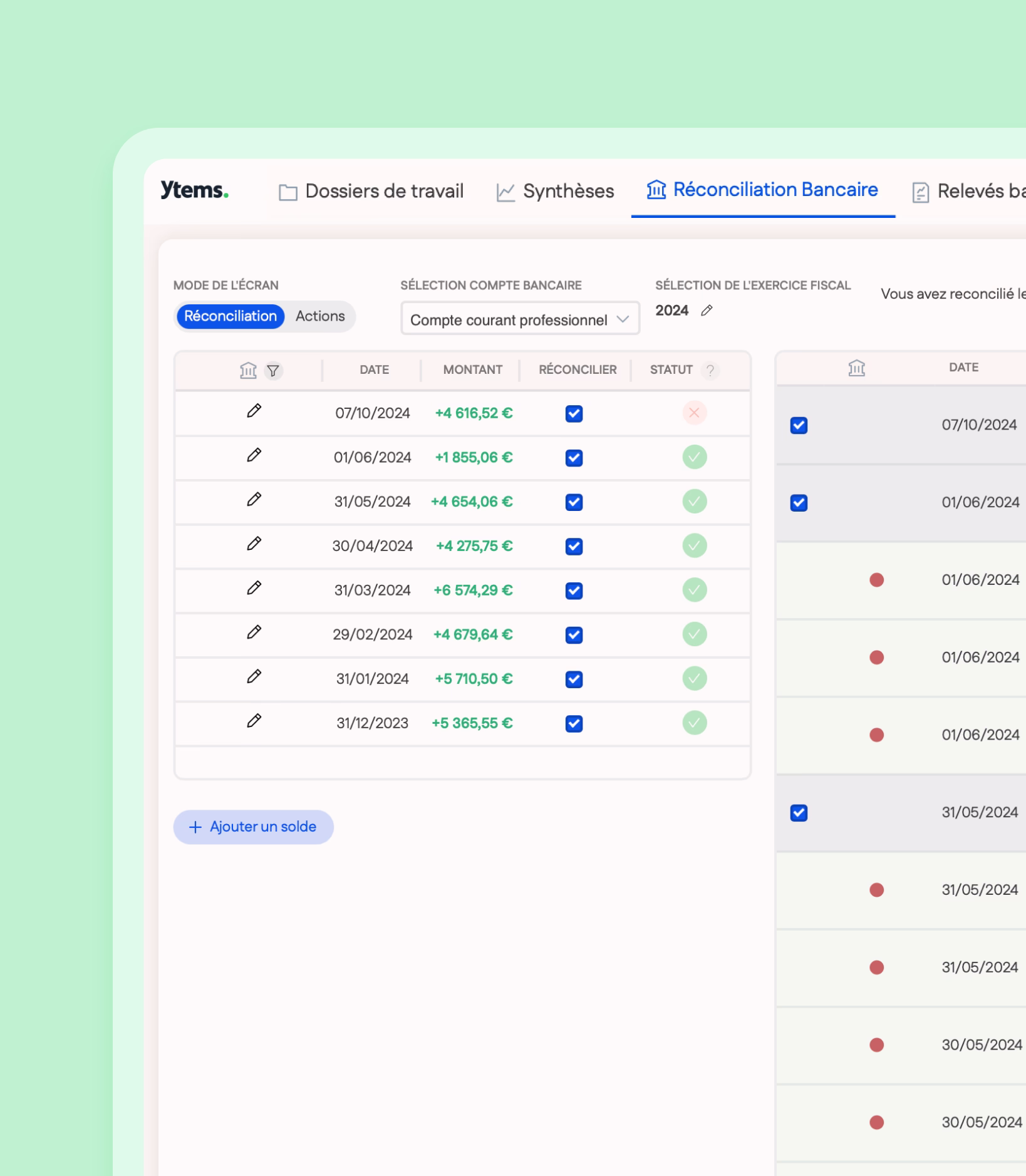Click green check status for 31/05/2024 row
The height and width of the screenshot is (1176, 1026).
[x=694, y=502]
